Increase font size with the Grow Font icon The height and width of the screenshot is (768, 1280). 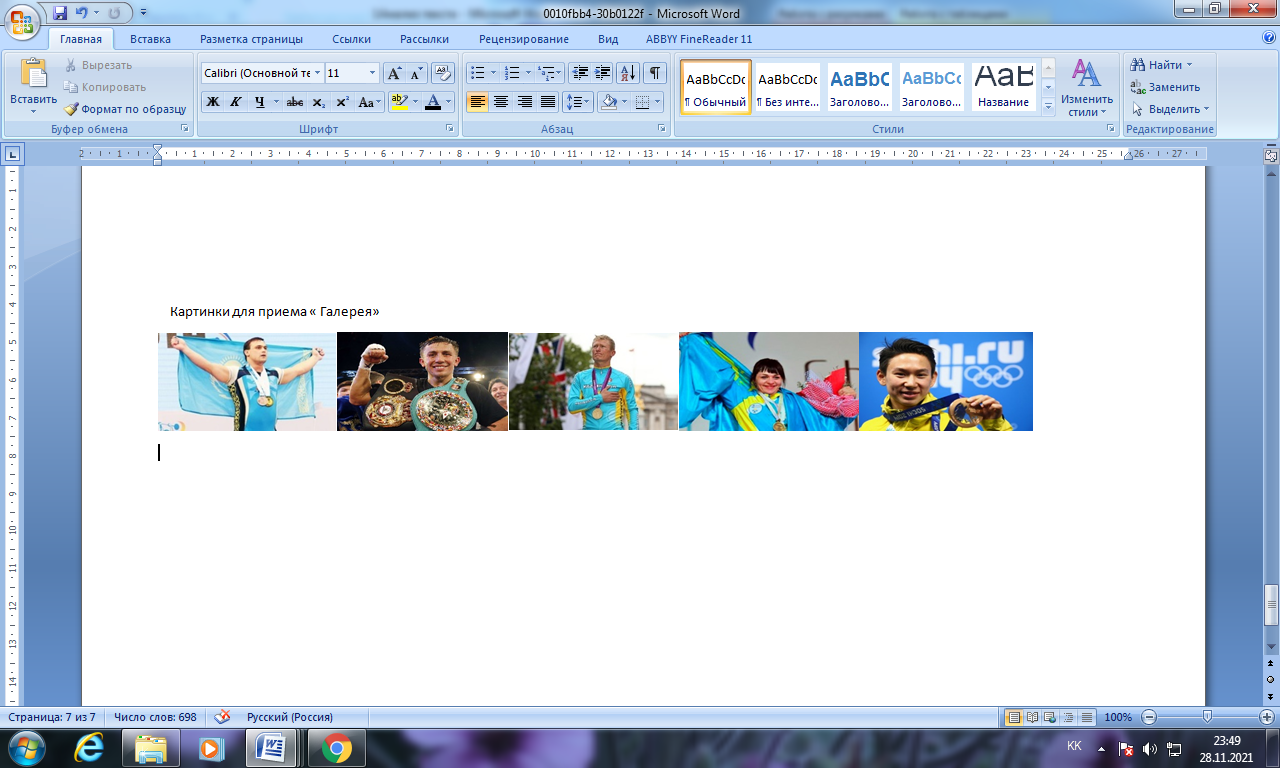[x=394, y=73]
